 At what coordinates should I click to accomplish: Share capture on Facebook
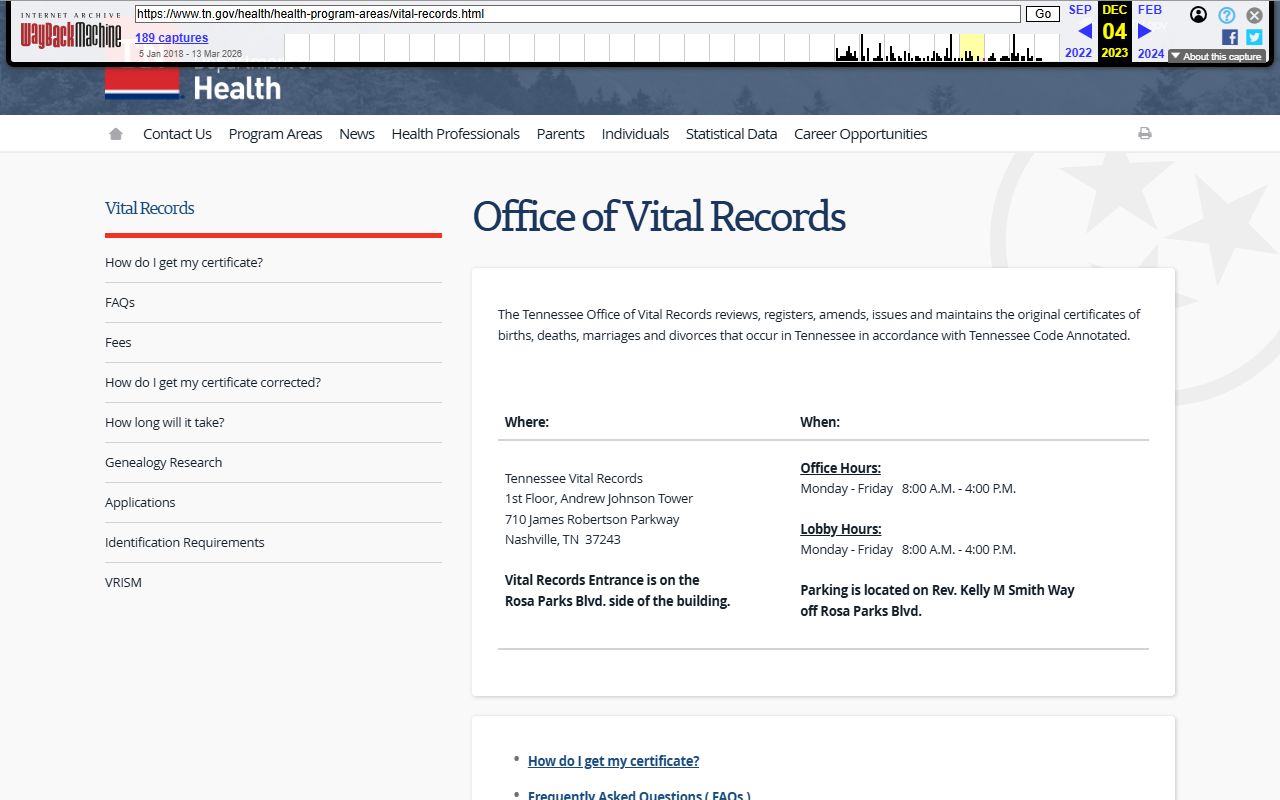coord(1230,37)
